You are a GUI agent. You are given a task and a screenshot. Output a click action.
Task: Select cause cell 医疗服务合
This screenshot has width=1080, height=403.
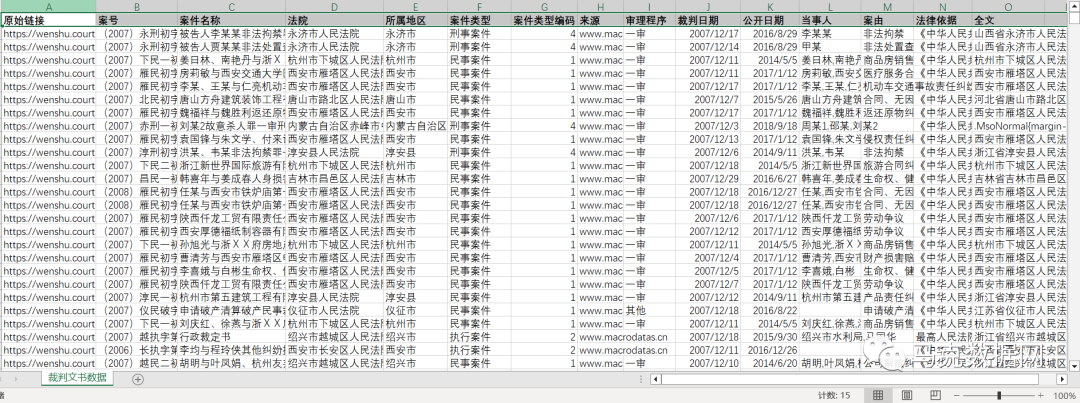887,73
